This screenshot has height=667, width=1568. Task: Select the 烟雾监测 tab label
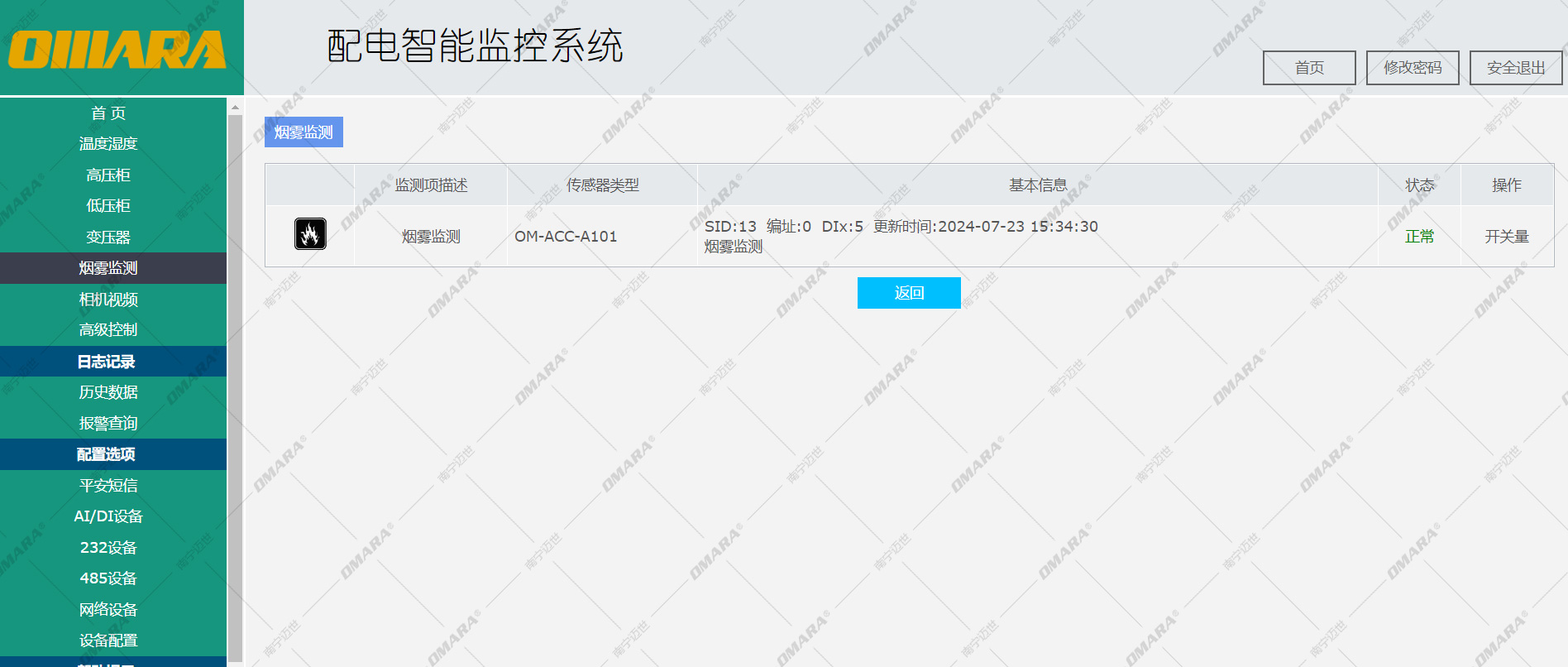tap(304, 132)
